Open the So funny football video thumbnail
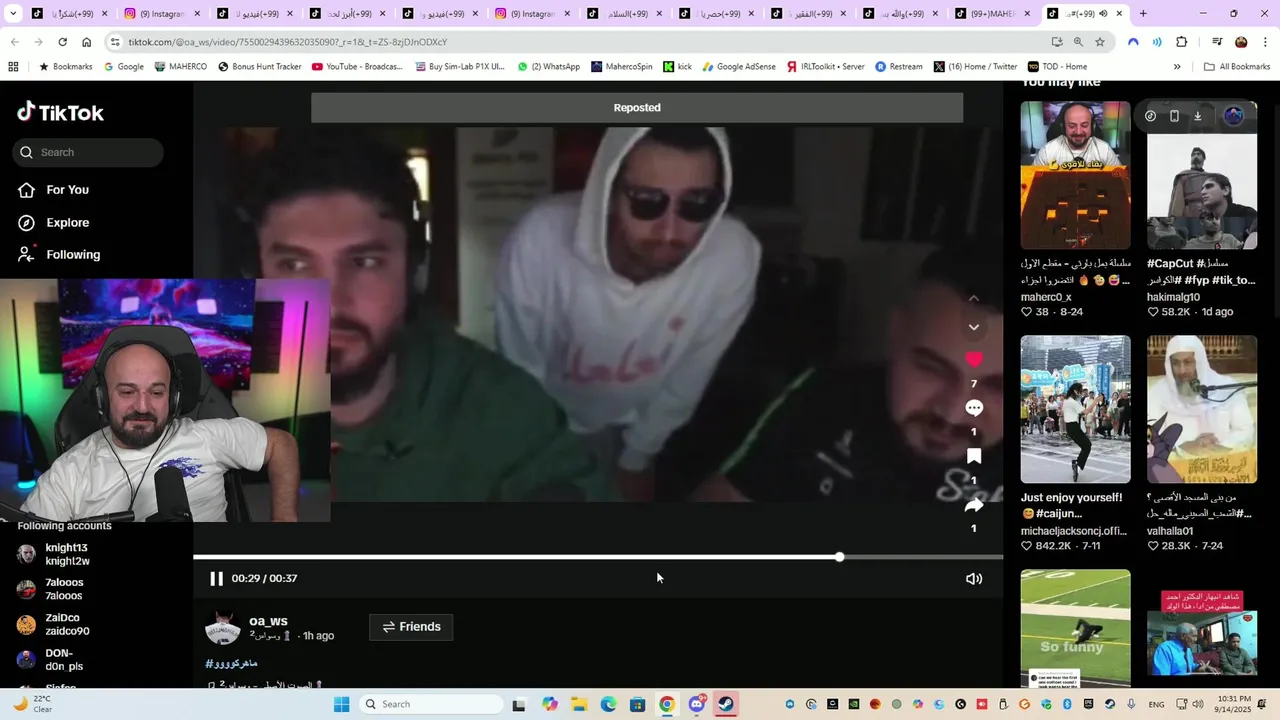Screen dimensions: 1280x720 1075,629
